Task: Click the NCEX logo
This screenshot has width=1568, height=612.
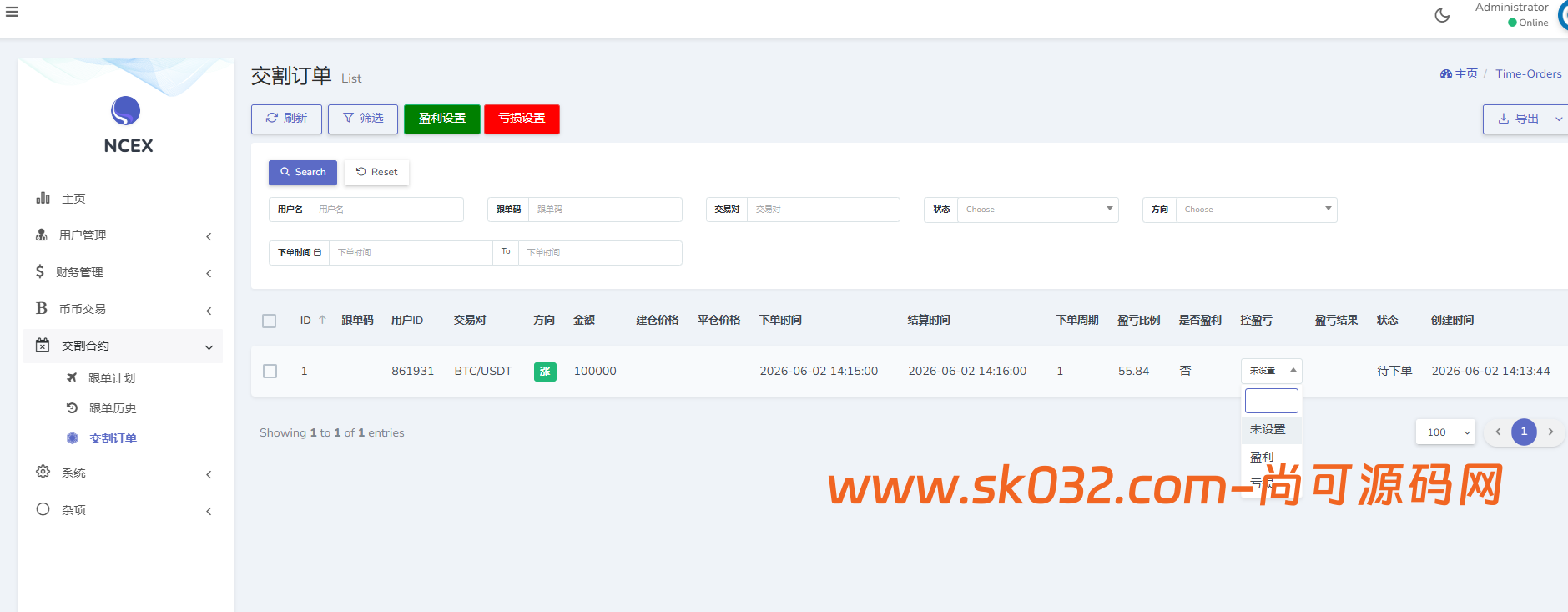Action: pyautogui.click(x=126, y=111)
